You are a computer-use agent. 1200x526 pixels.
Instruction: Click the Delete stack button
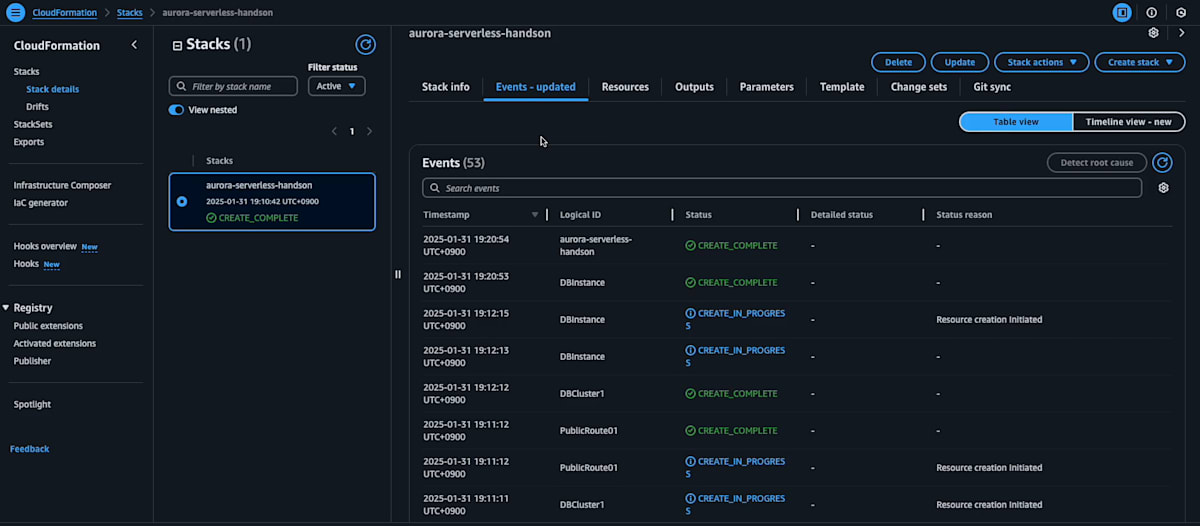[x=898, y=62]
